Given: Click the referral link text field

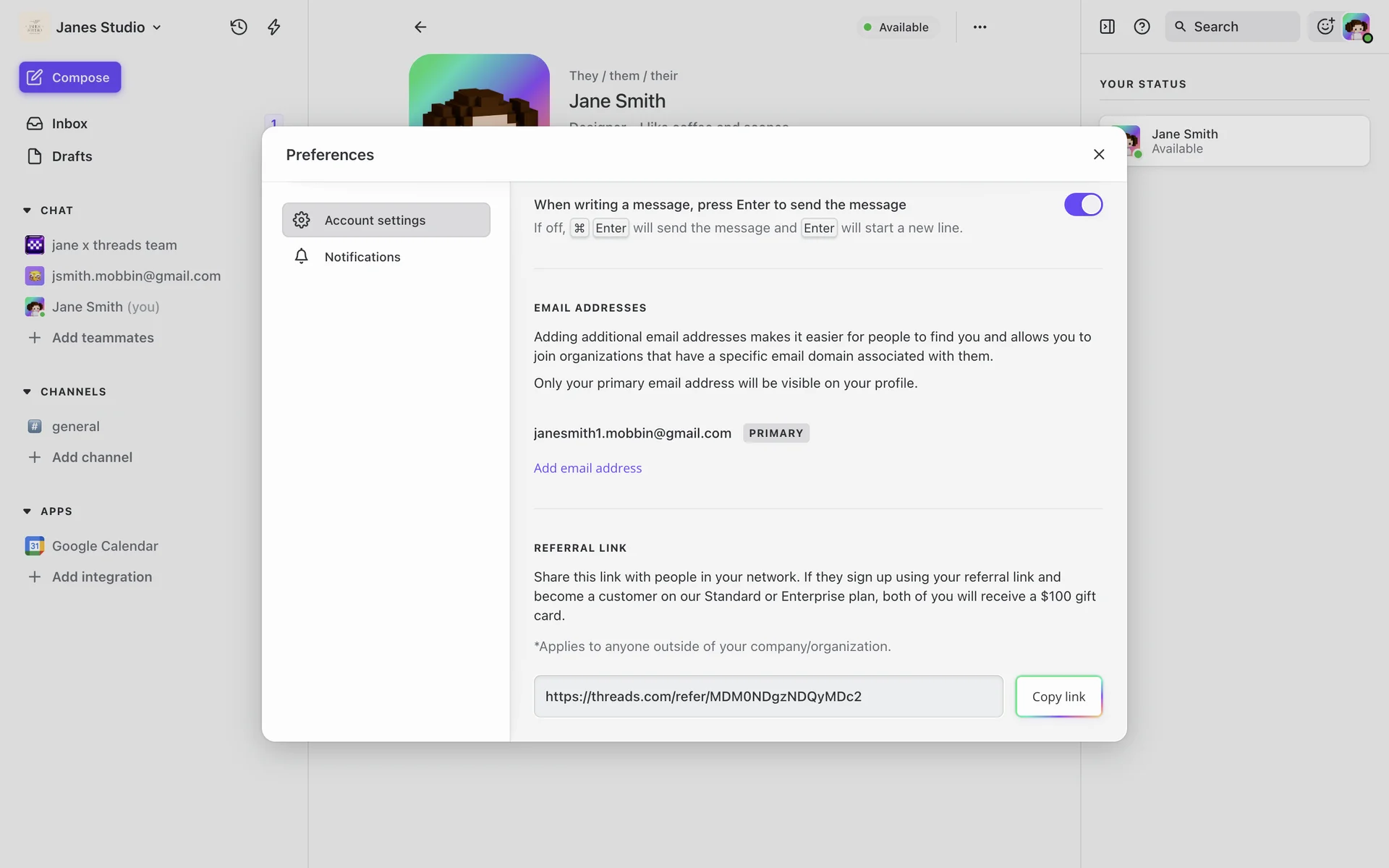Looking at the screenshot, I should pyautogui.click(x=768, y=697).
